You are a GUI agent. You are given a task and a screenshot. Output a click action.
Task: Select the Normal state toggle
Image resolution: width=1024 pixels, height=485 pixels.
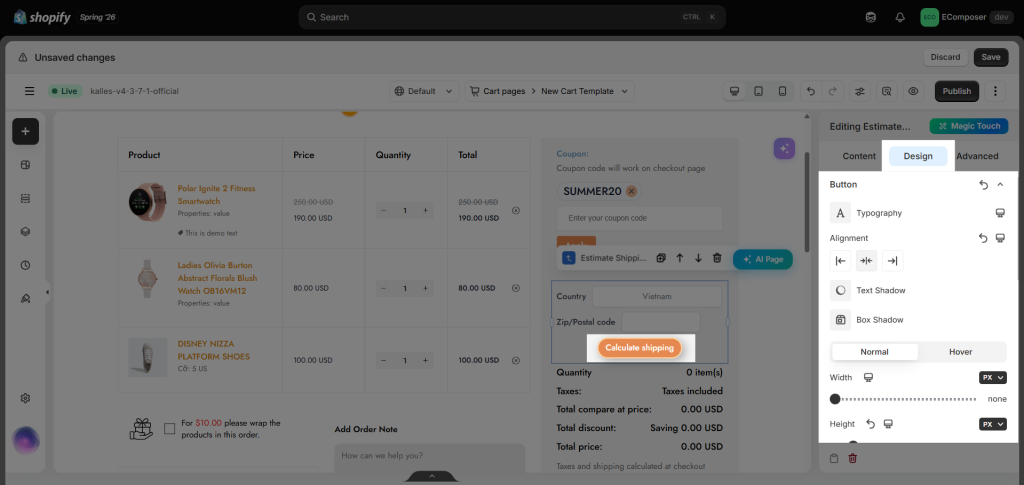874,352
